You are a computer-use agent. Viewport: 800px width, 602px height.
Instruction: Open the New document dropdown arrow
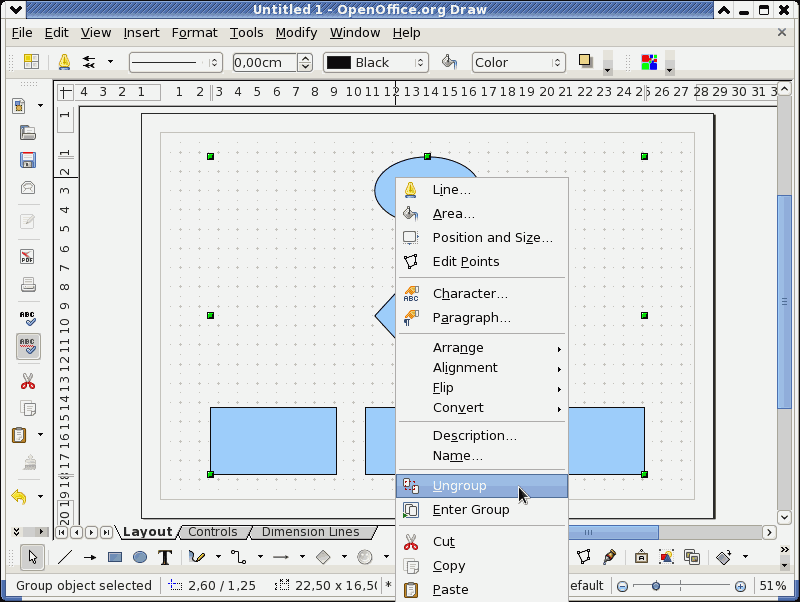[x=40, y=106]
